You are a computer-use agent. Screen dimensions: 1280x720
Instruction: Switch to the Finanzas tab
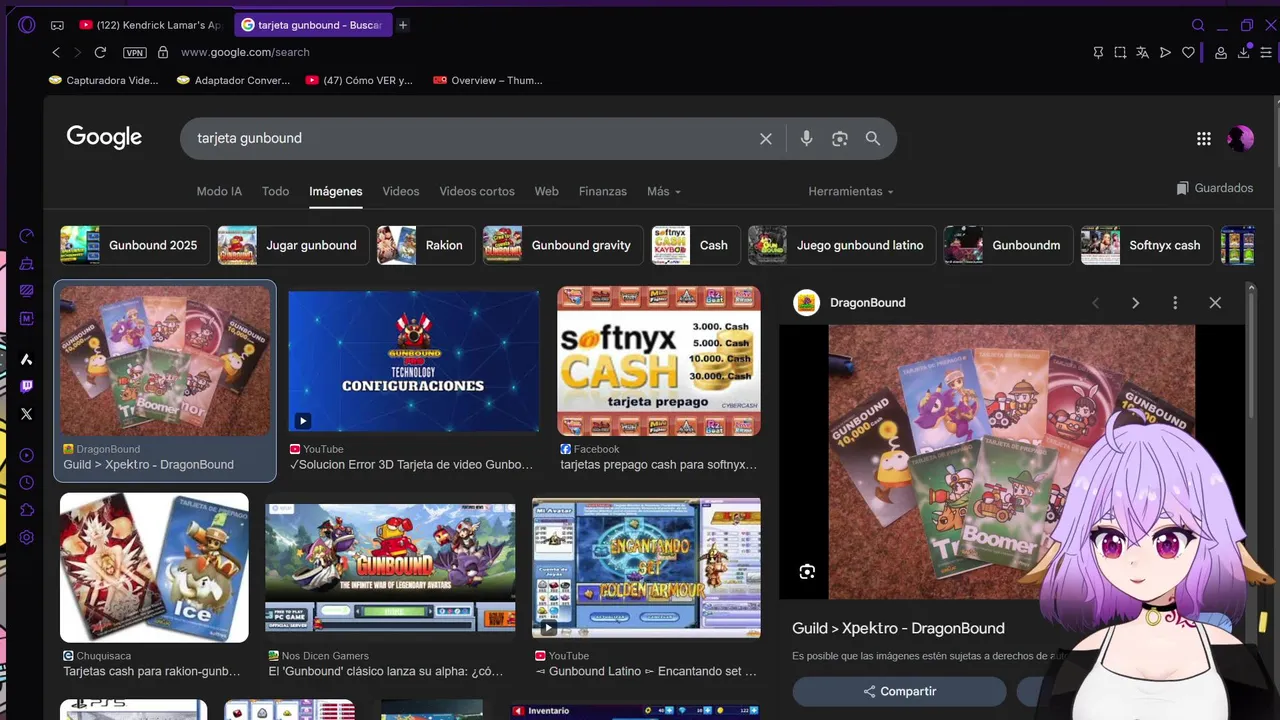(602, 191)
